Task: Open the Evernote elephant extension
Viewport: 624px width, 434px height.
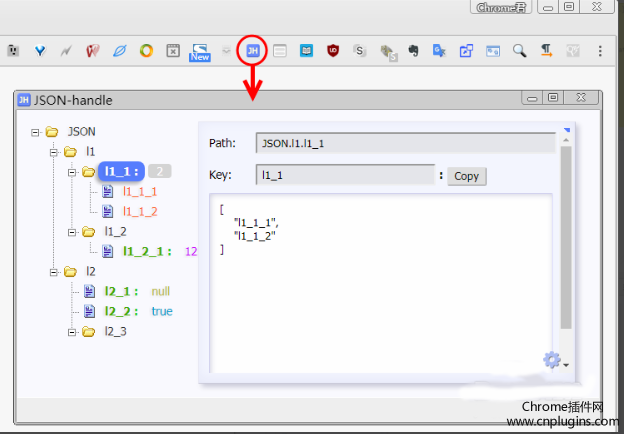Action: 413,51
